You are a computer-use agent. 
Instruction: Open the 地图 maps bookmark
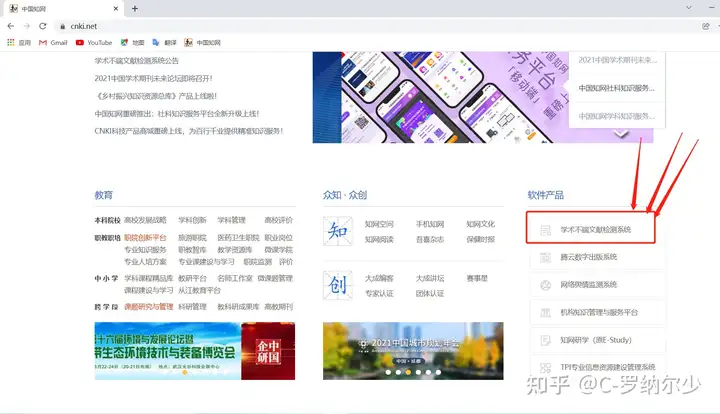pos(132,43)
